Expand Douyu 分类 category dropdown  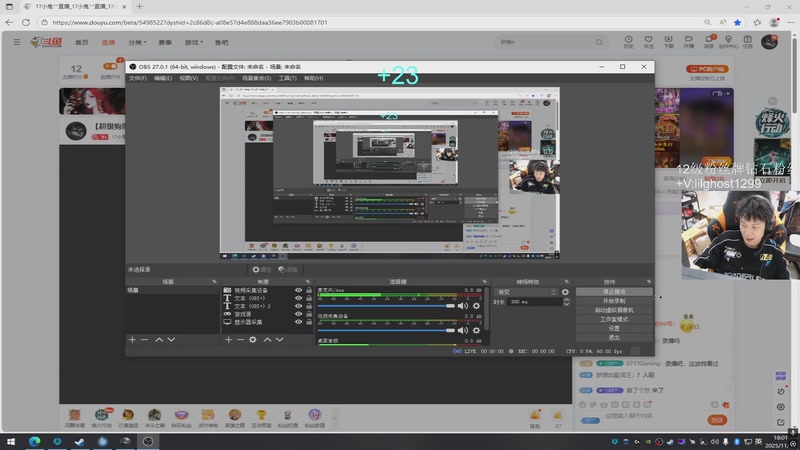(x=137, y=42)
